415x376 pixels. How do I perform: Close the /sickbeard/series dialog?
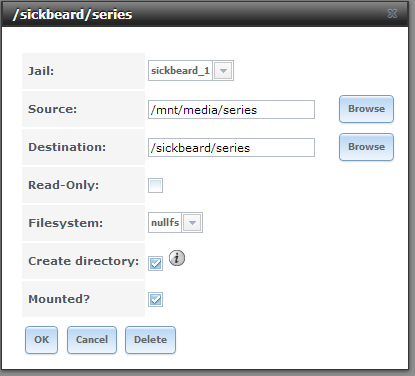coord(392,14)
